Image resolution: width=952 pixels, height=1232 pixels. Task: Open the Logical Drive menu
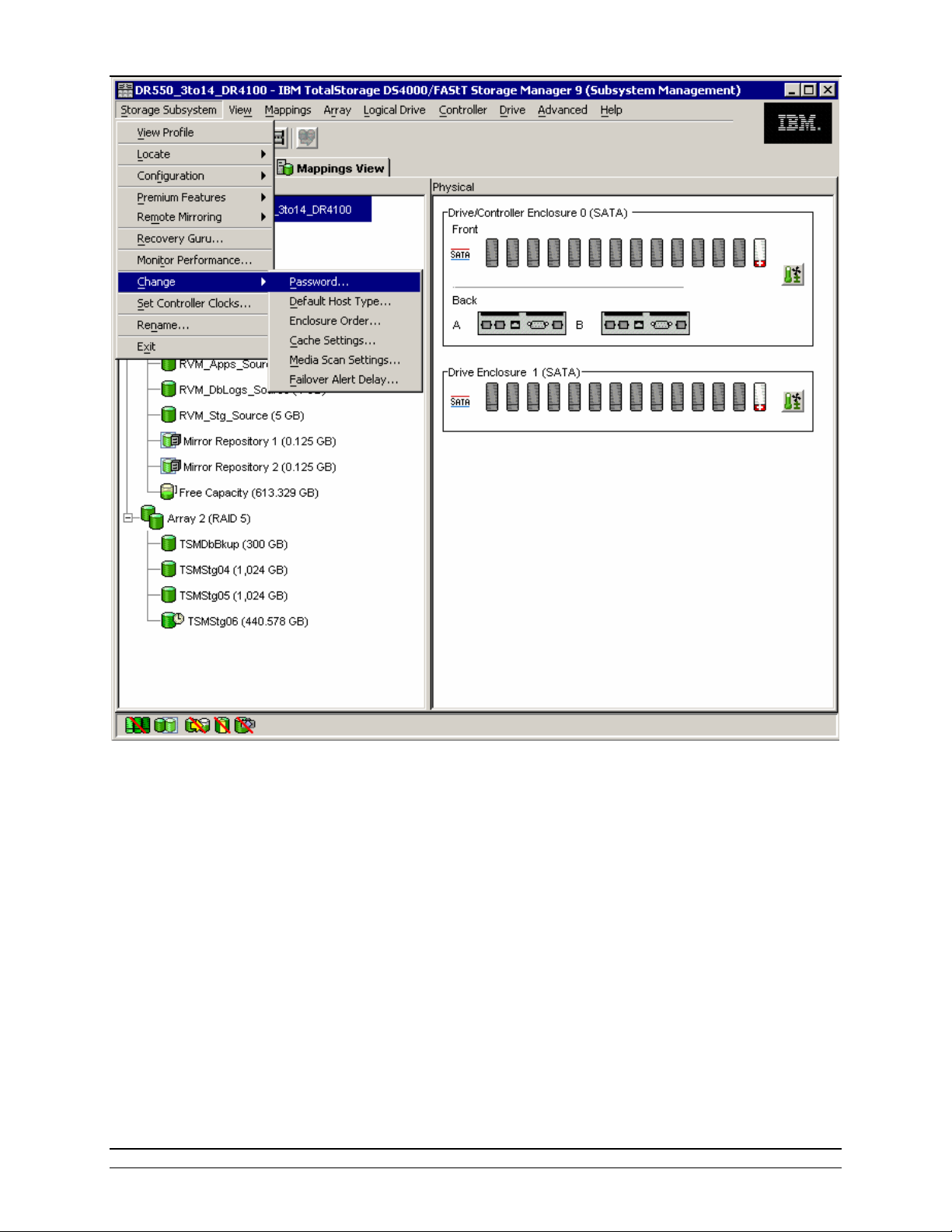394,110
